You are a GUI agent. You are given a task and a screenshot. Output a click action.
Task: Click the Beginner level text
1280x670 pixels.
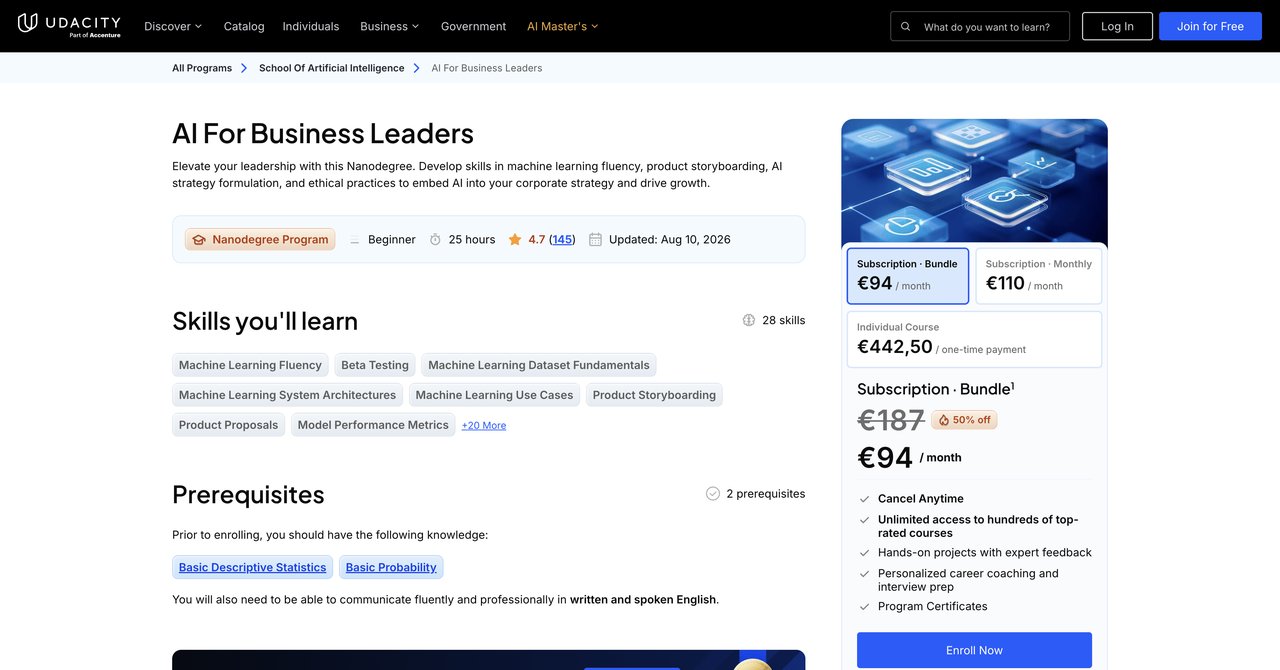[x=392, y=240]
